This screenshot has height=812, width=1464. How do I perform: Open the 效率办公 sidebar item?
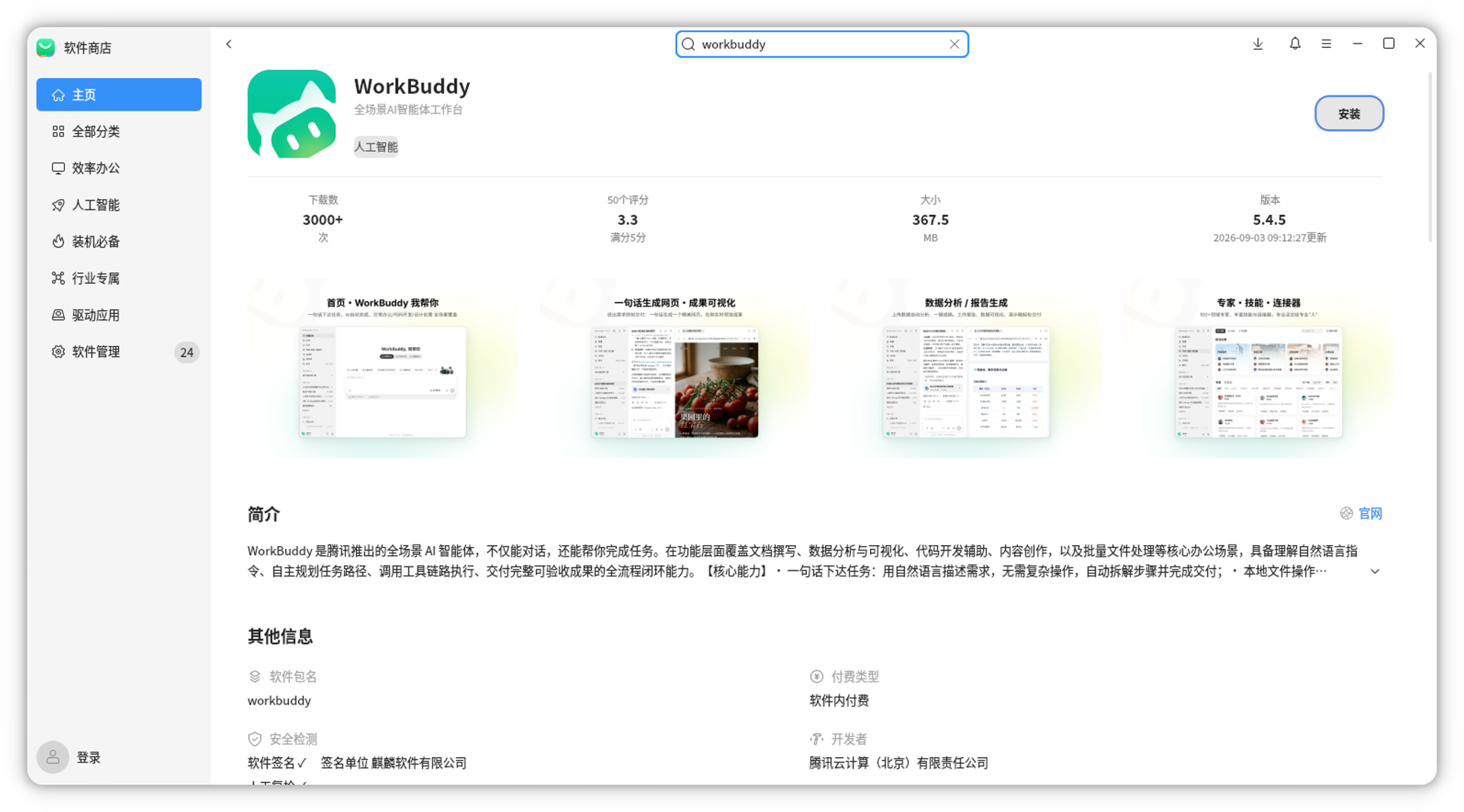click(119, 168)
